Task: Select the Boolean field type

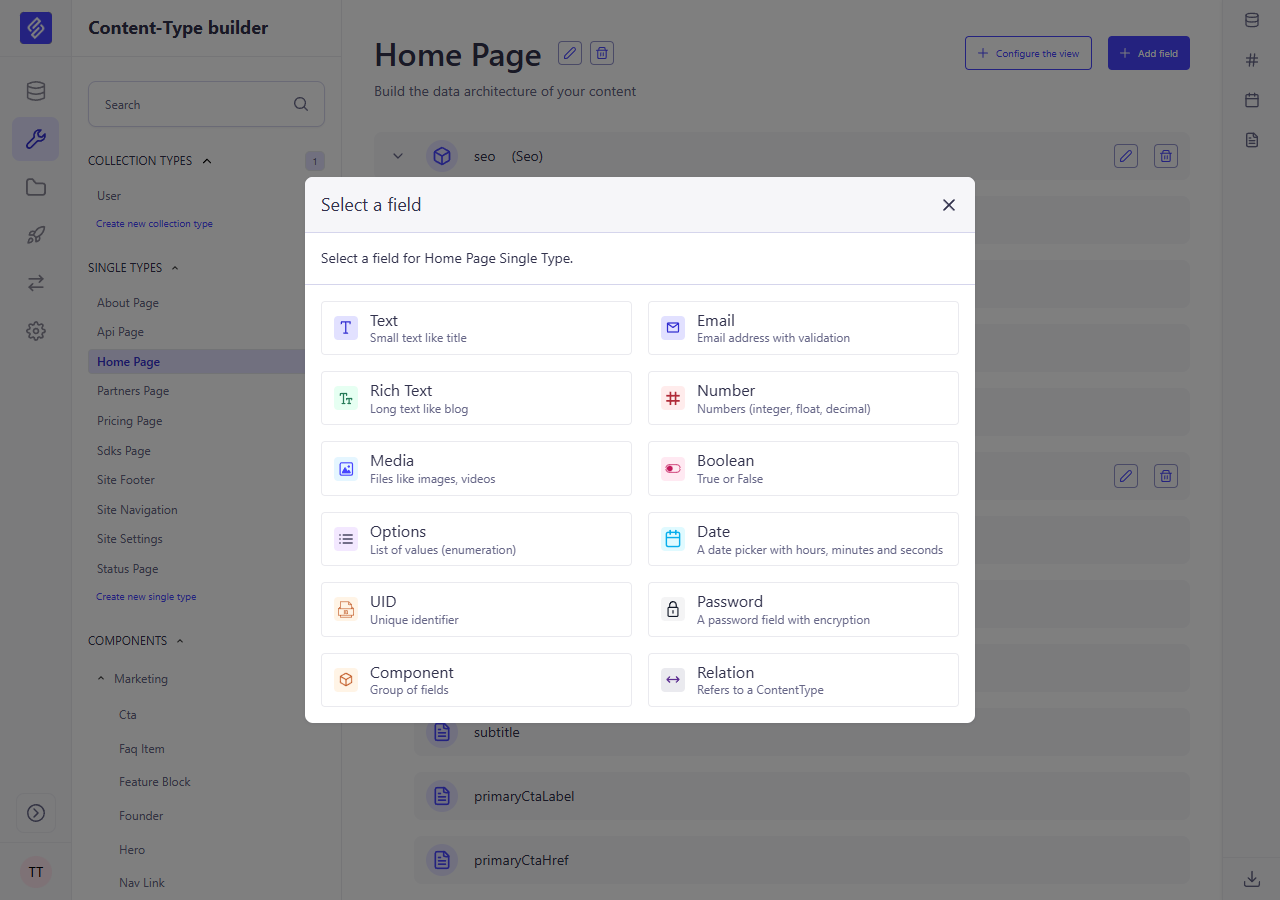Action: click(803, 468)
